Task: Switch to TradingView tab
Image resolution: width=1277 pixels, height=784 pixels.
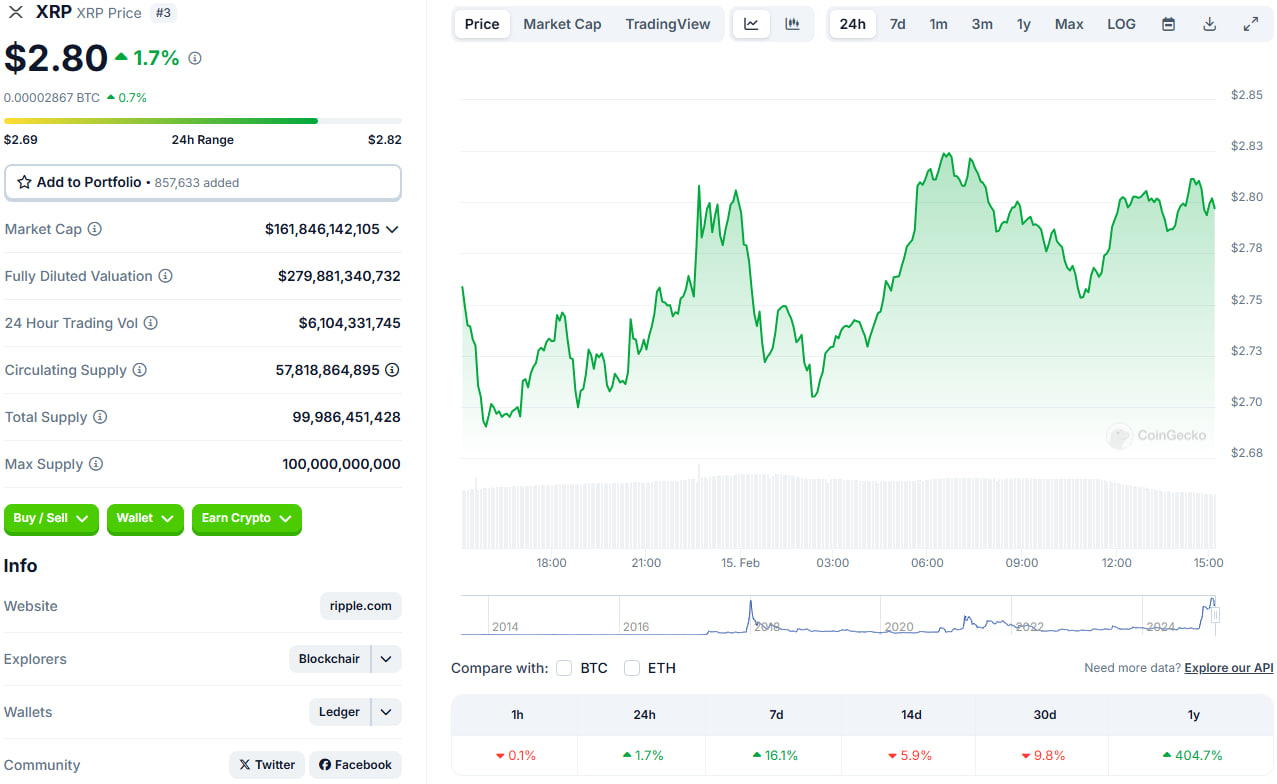Action: [668, 24]
